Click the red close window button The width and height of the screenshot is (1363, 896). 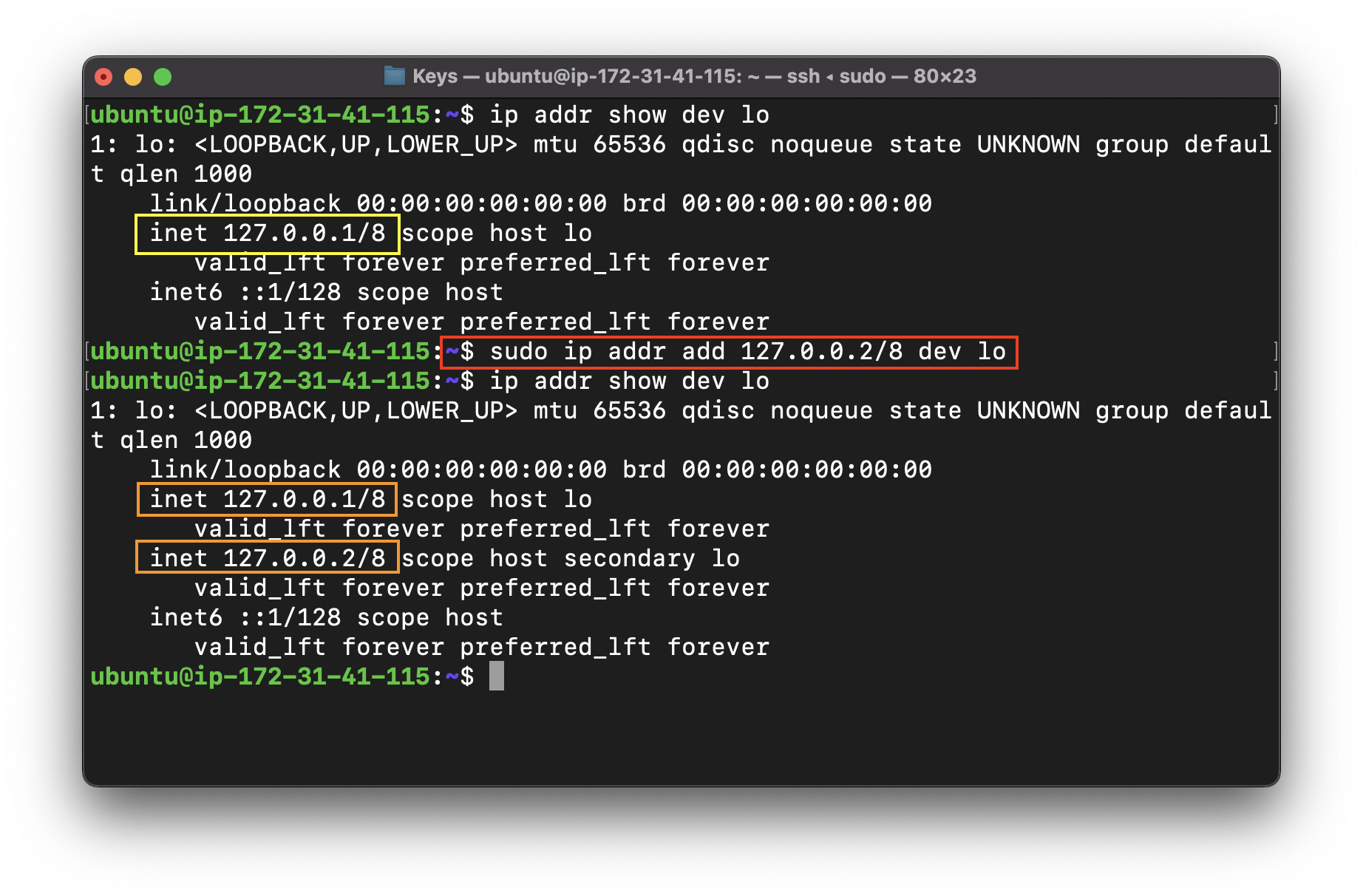point(103,77)
